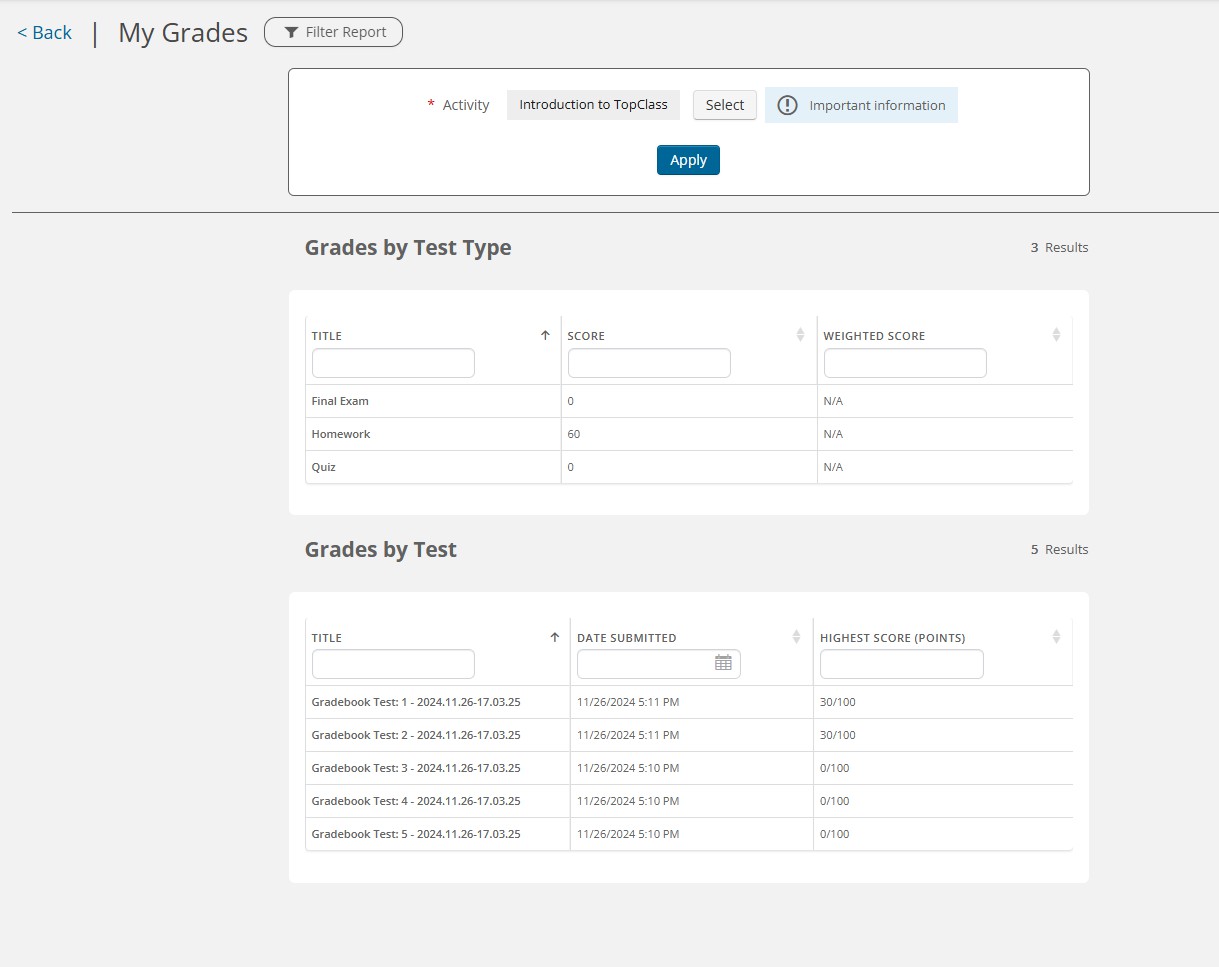Image resolution: width=1219 pixels, height=967 pixels.
Task: Open Gradebook Test: 4 row
Action: pyautogui.click(x=416, y=801)
